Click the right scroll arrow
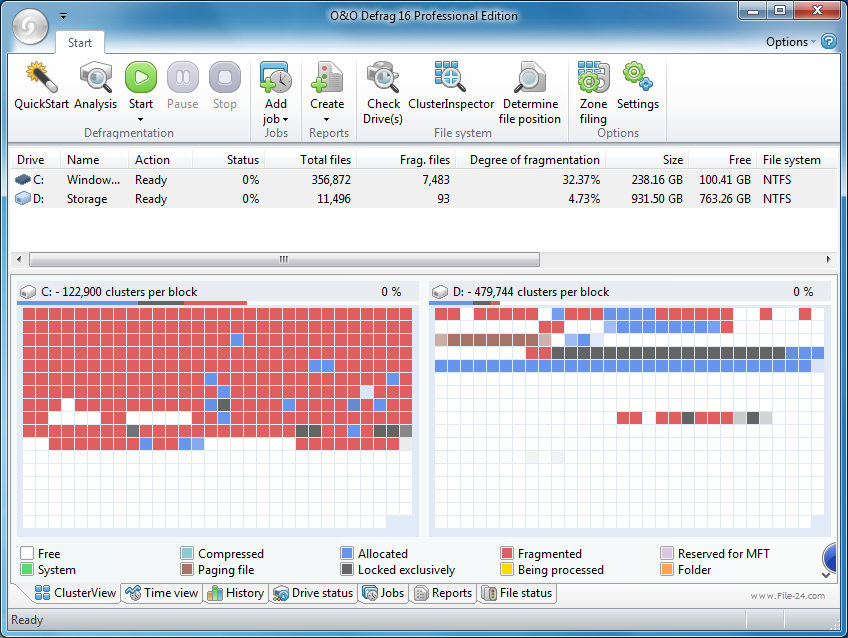 pyautogui.click(x=829, y=260)
